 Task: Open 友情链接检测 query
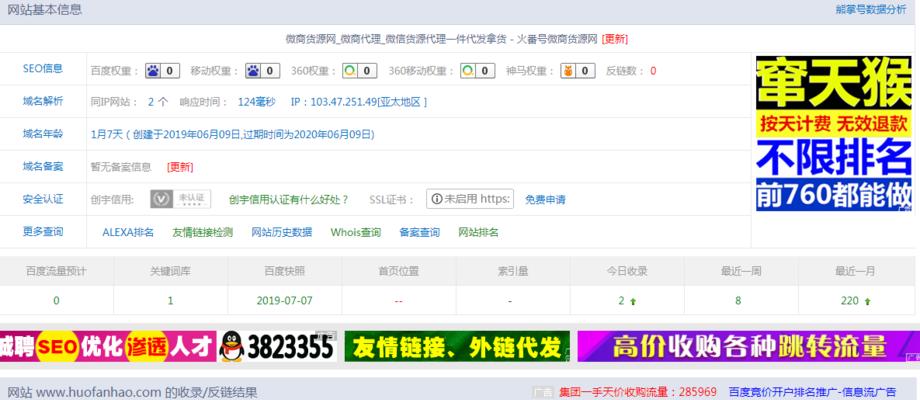coord(202,232)
